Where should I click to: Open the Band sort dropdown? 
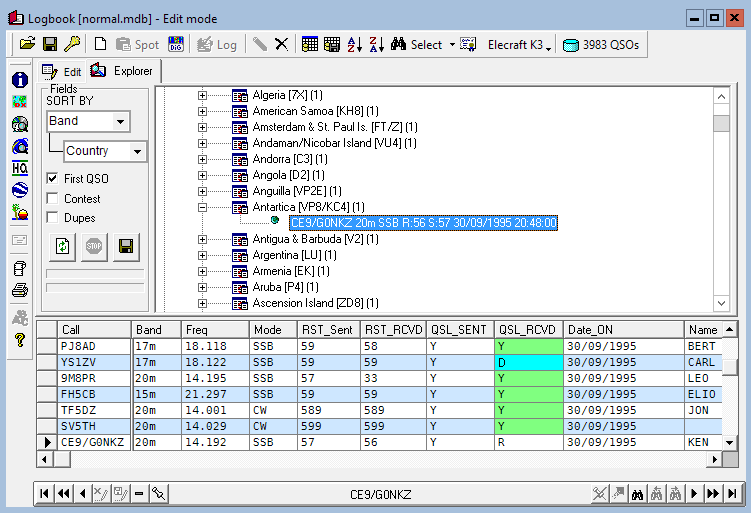click(120, 121)
